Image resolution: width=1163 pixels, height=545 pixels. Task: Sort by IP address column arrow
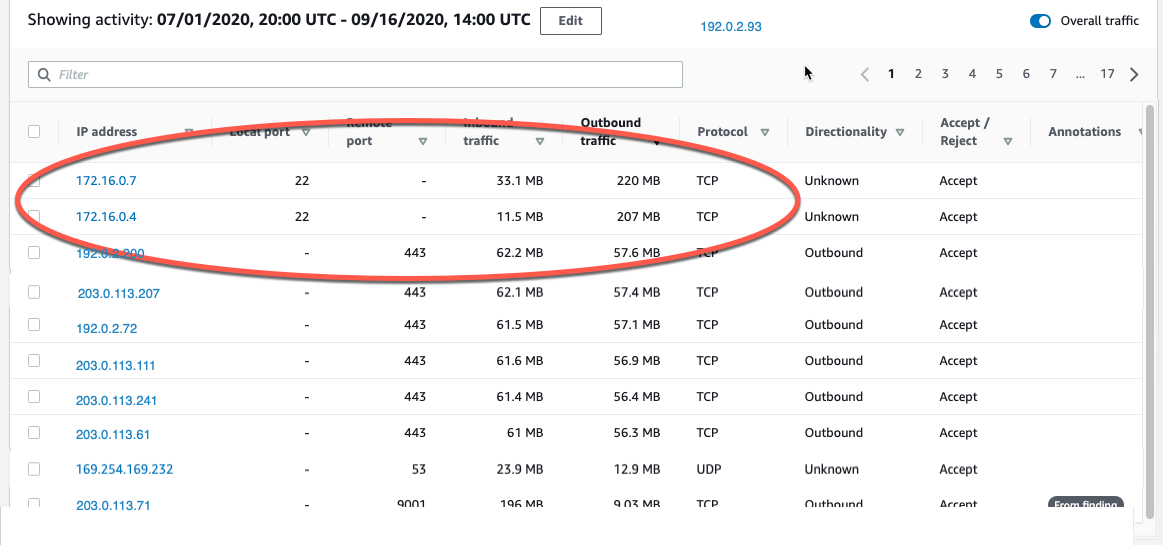pos(188,133)
